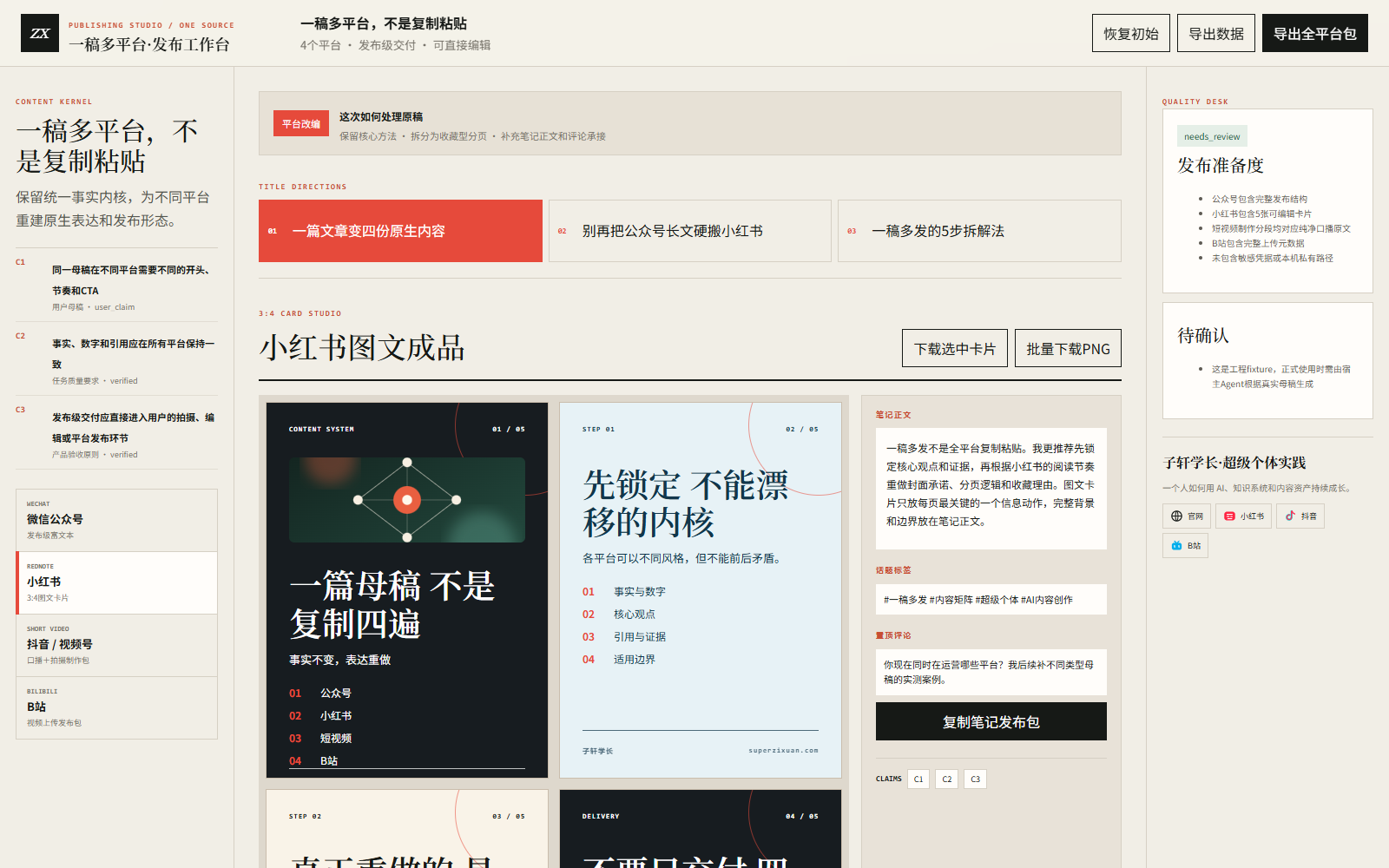Click claim C2 事实、数字和引用 entry
The width and height of the screenshot is (1389, 868).
(x=116, y=359)
